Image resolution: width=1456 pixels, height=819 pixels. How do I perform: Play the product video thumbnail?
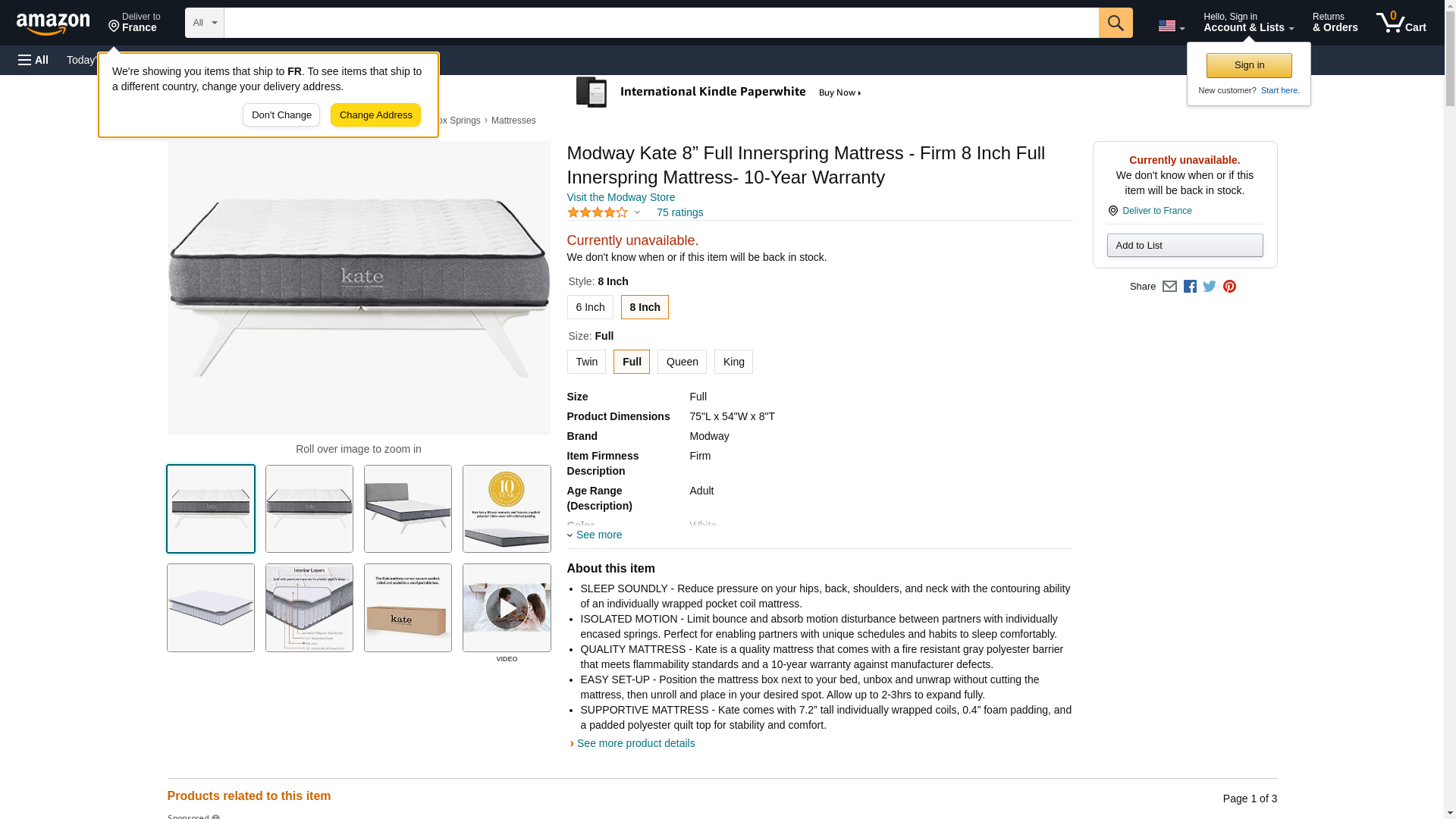click(507, 607)
